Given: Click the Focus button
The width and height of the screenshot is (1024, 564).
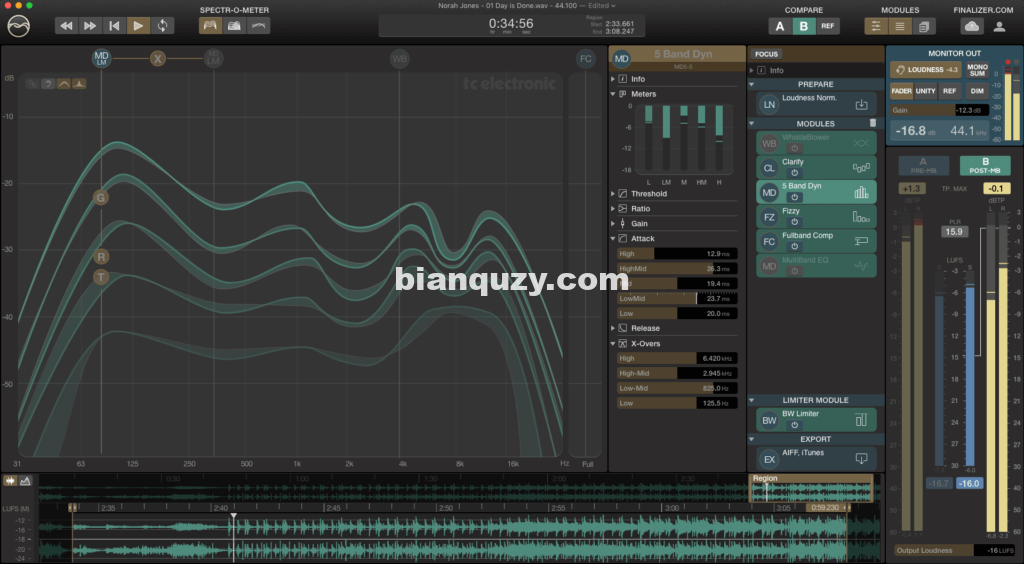Looking at the screenshot, I should [766, 54].
